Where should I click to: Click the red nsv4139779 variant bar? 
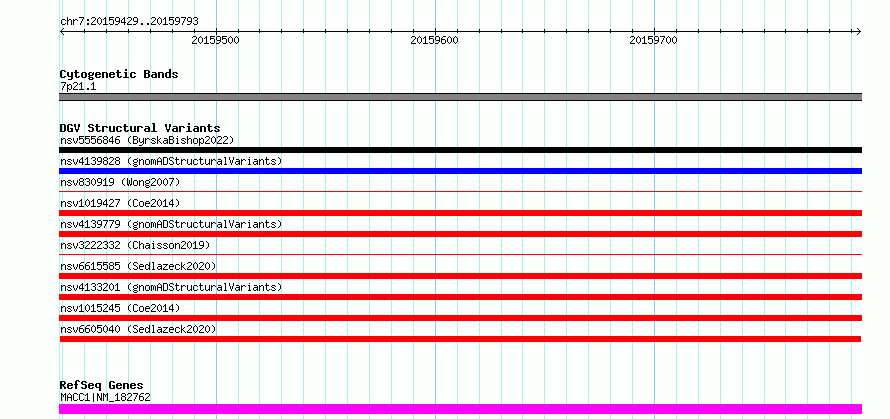(x=460, y=234)
